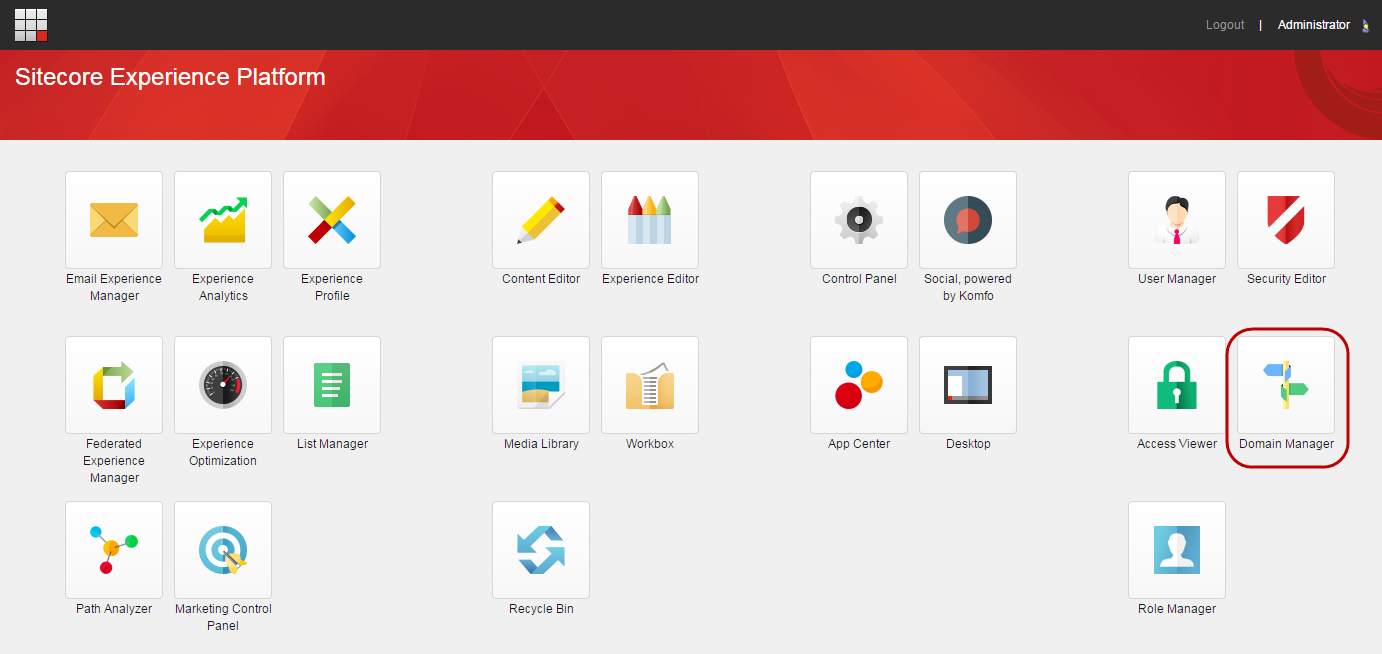The height and width of the screenshot is (654, 1382).
Task: Open the Content Editor
Action: 540,219
